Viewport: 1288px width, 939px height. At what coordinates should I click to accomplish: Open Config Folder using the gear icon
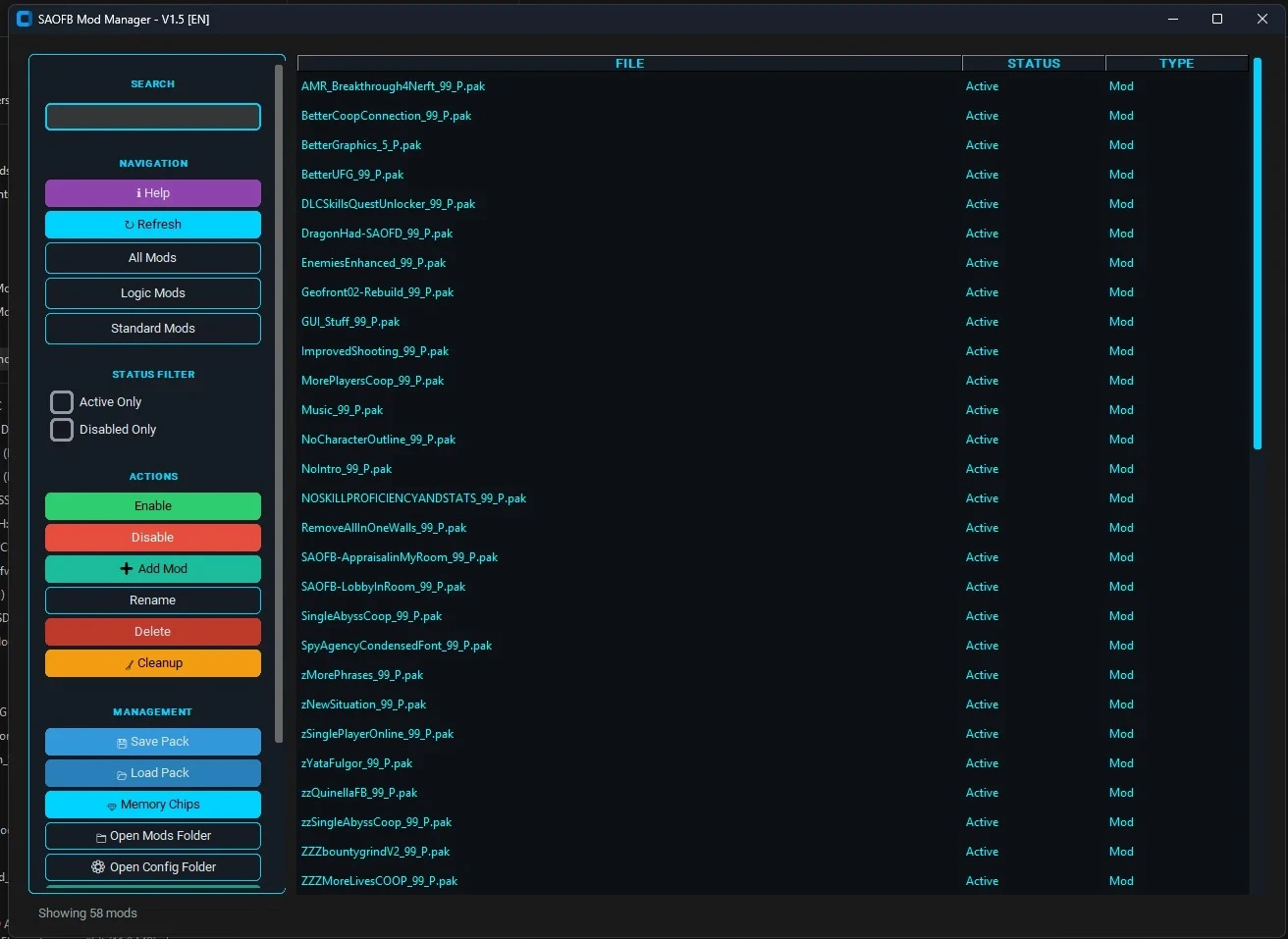(x=96, y=866)
